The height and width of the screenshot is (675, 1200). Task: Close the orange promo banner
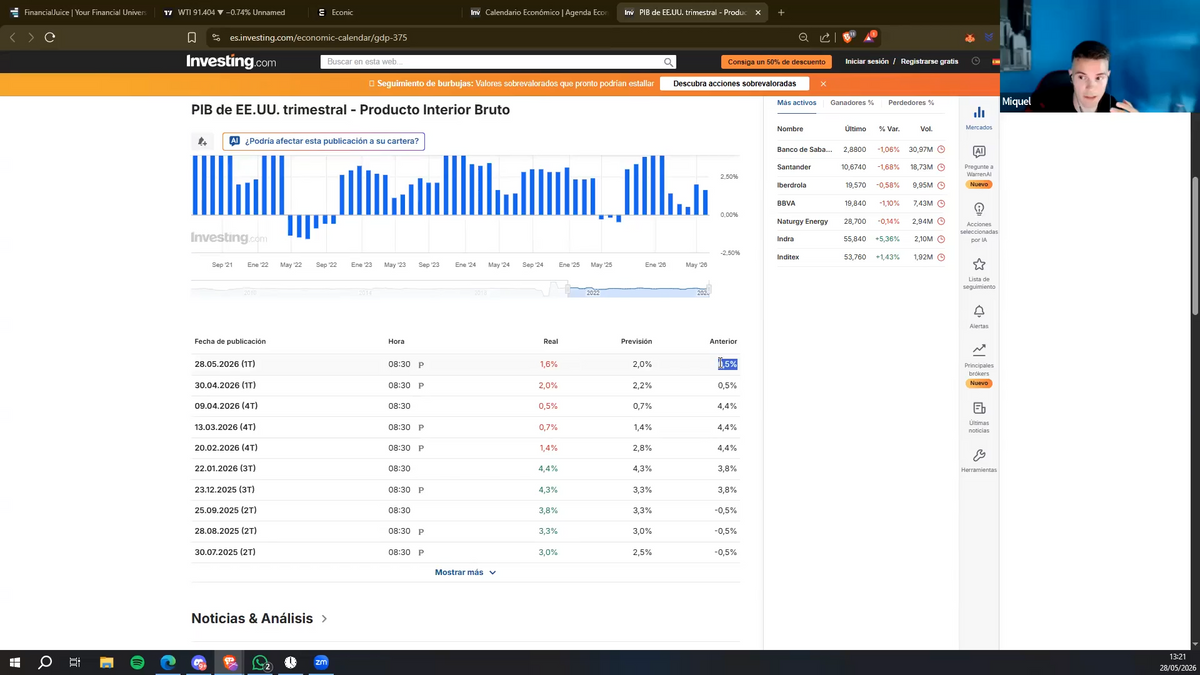click(x=823, y=84)
